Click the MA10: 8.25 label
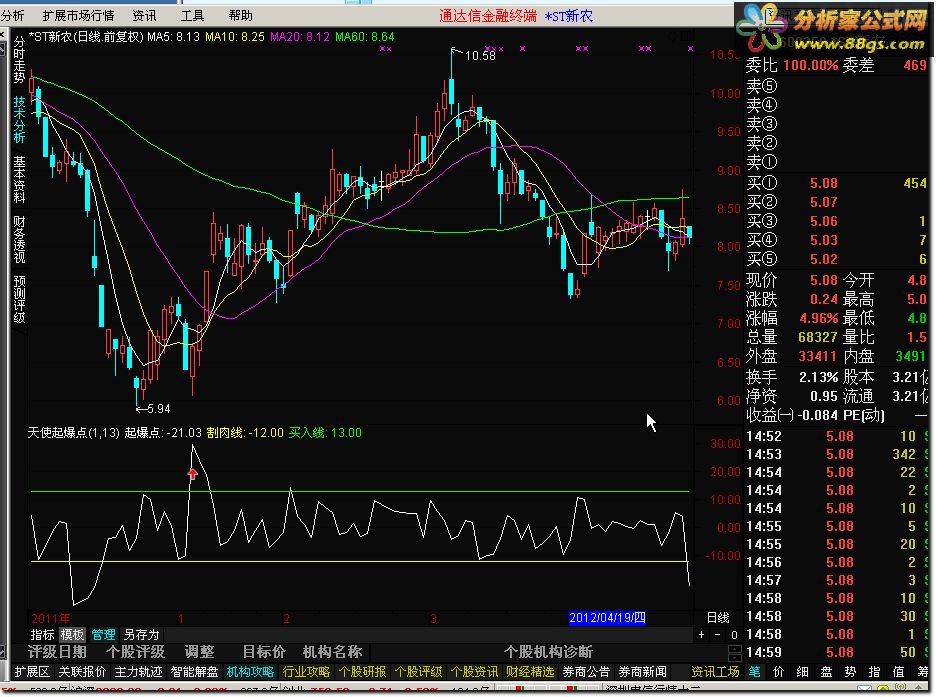Screen dimensions: 936x697 point(235,37)
